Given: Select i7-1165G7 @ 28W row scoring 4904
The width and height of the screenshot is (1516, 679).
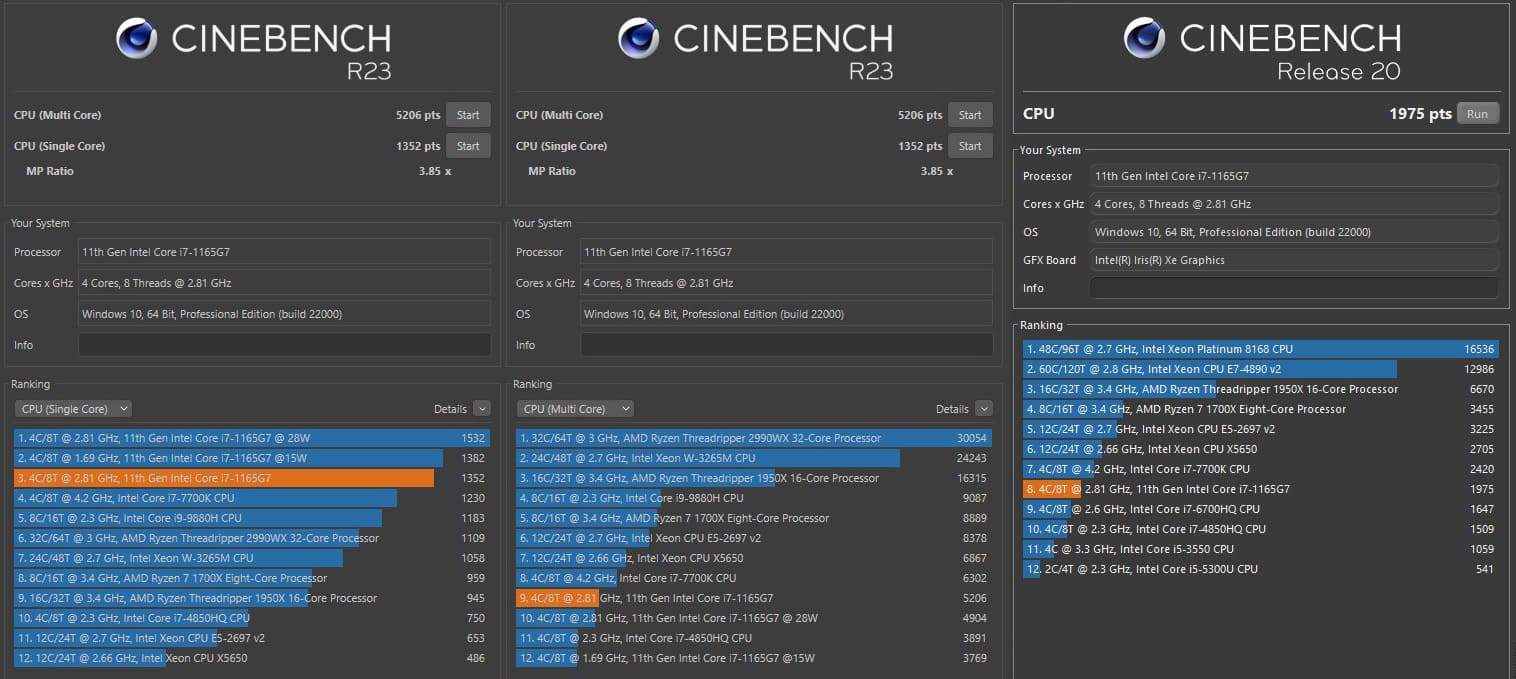Looking at the screenshot, I should pos(754,618).
